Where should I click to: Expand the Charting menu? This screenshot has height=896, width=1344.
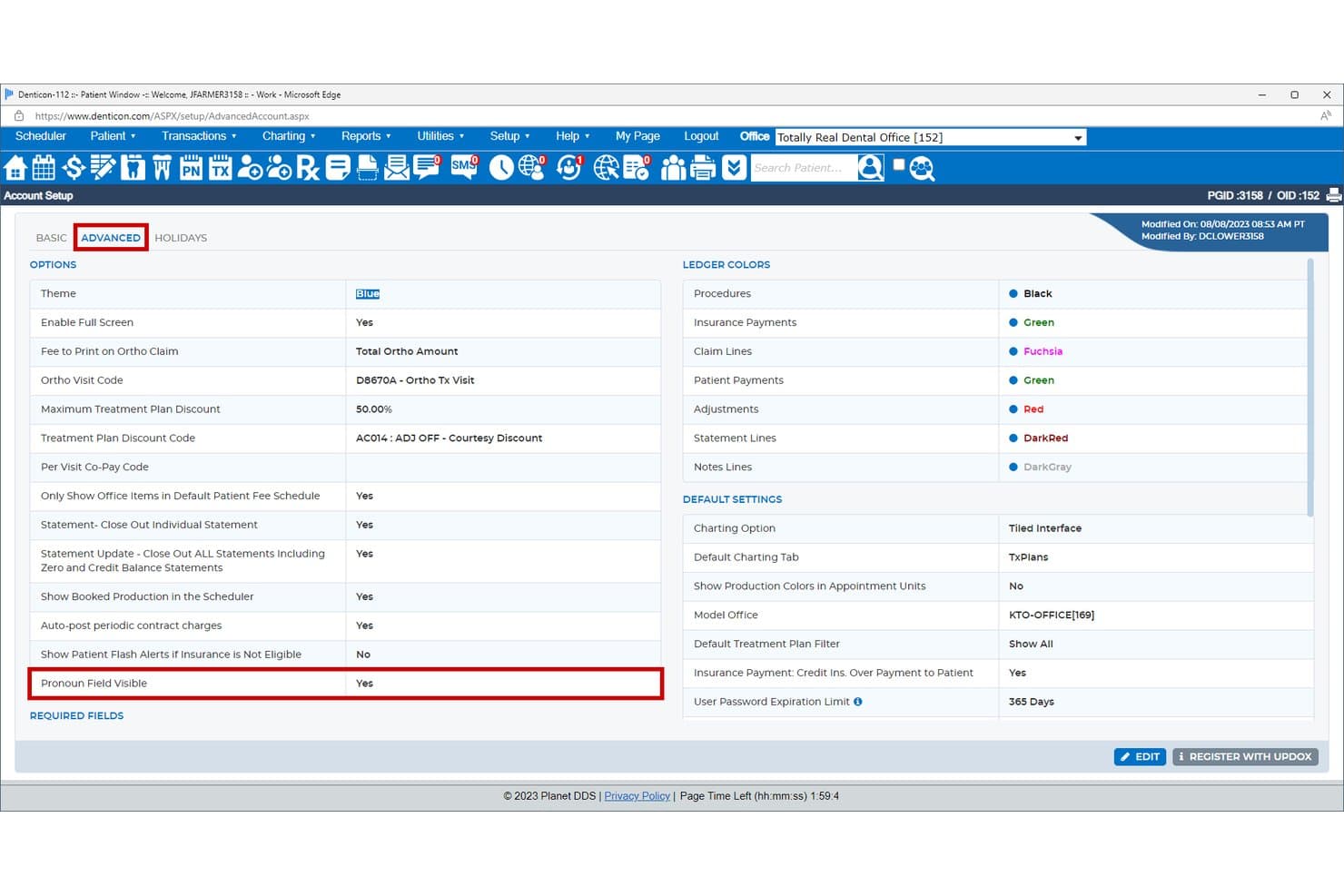click(x=289, y=136)
